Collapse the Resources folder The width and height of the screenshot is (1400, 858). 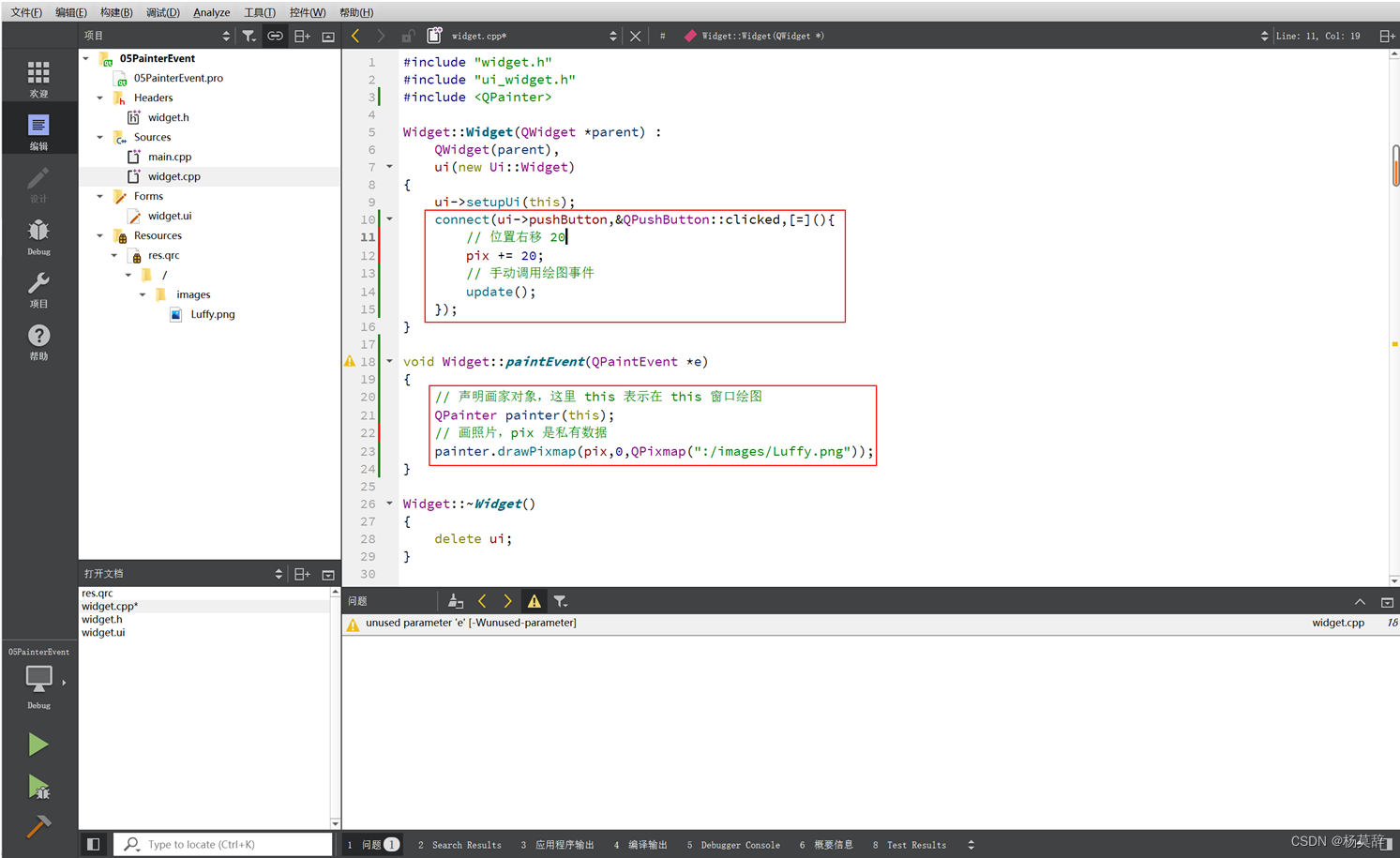(x=100, y=235)
